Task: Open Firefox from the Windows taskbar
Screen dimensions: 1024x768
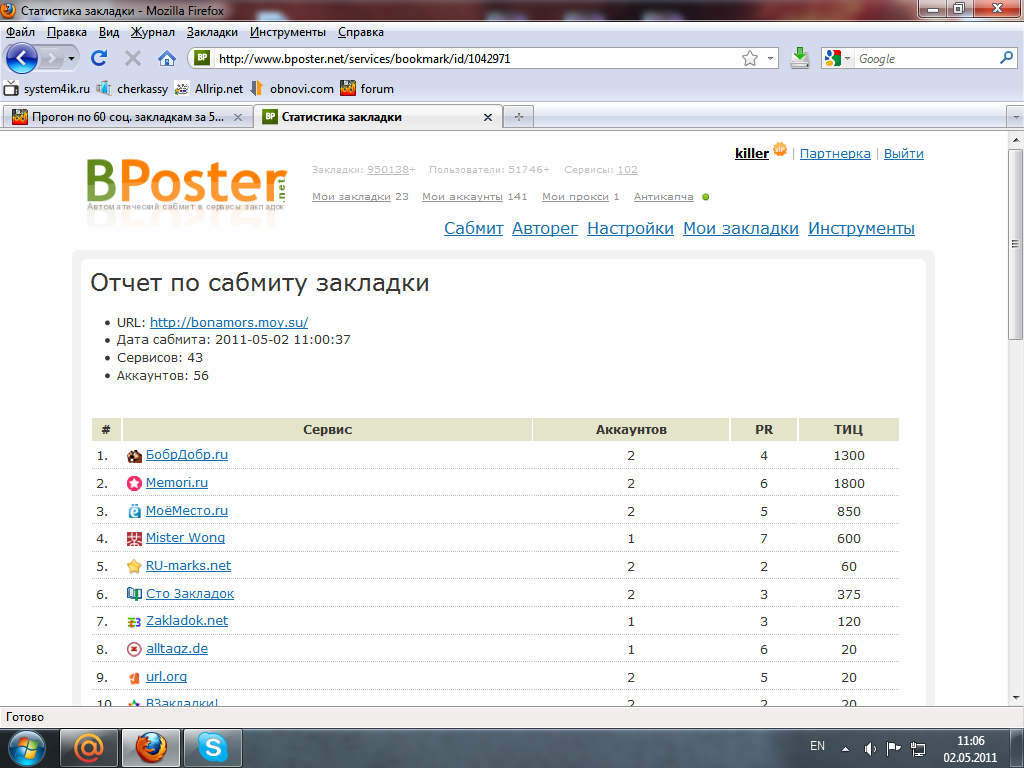Action: (151, 748)
